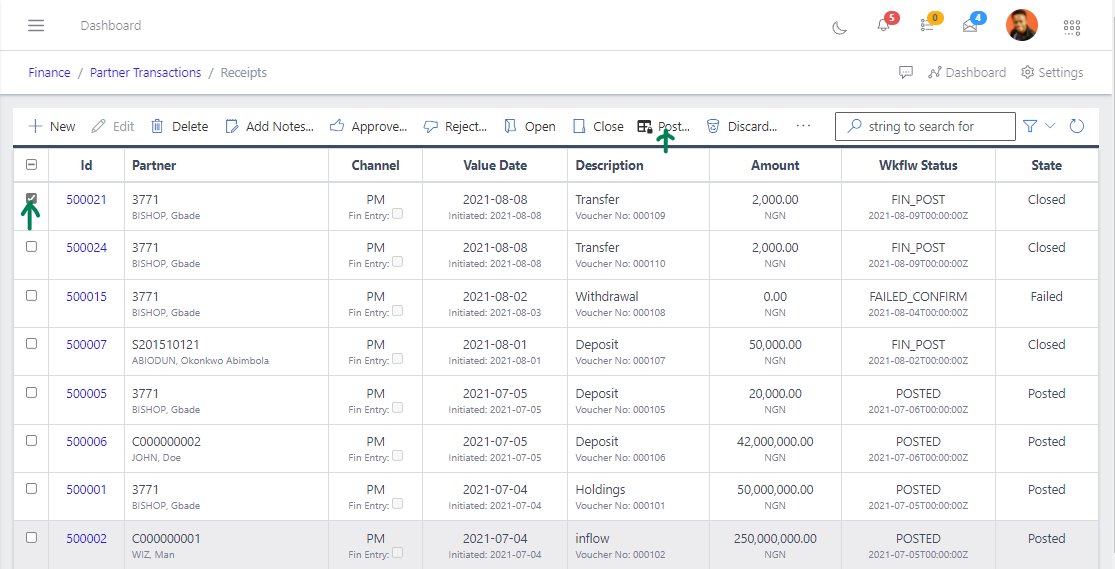1115x569 pixels.
Task: Navigate to Partner Transactions breadcrumb
Action: coord(145,73)
